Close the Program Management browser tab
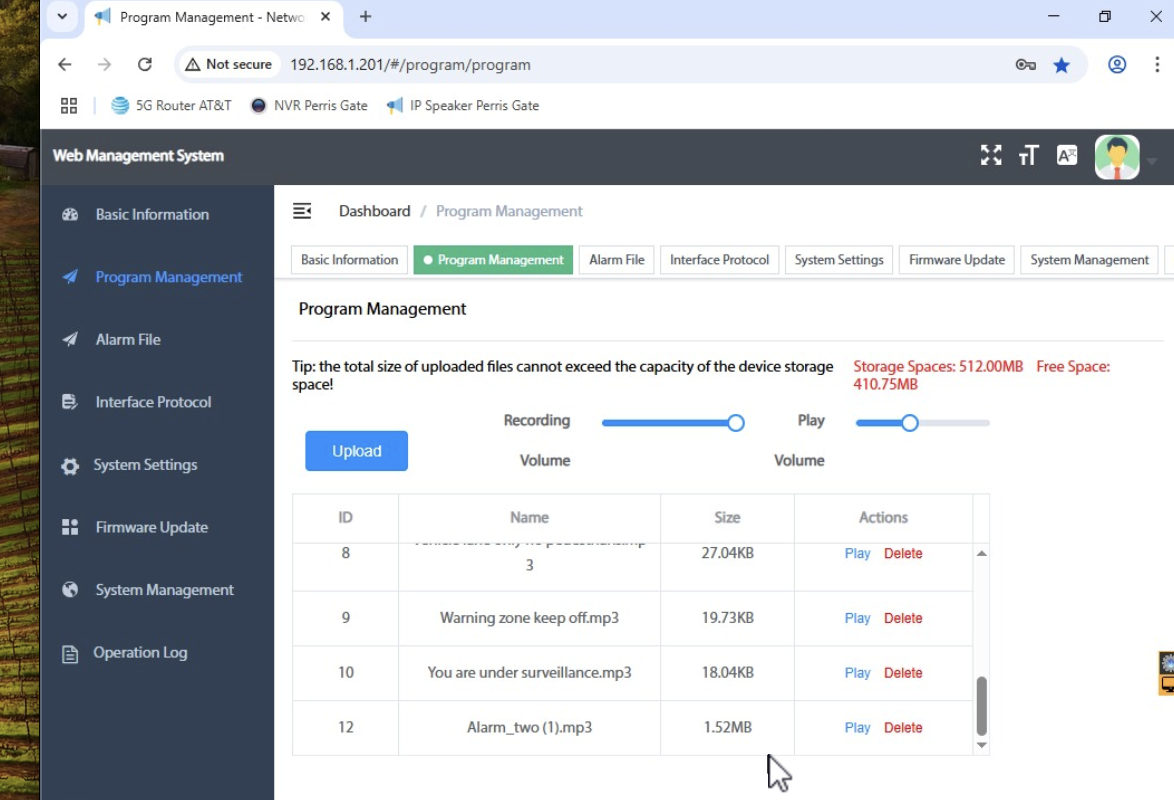This screenshot has height=800, width=1174. (x=326, y=16)
